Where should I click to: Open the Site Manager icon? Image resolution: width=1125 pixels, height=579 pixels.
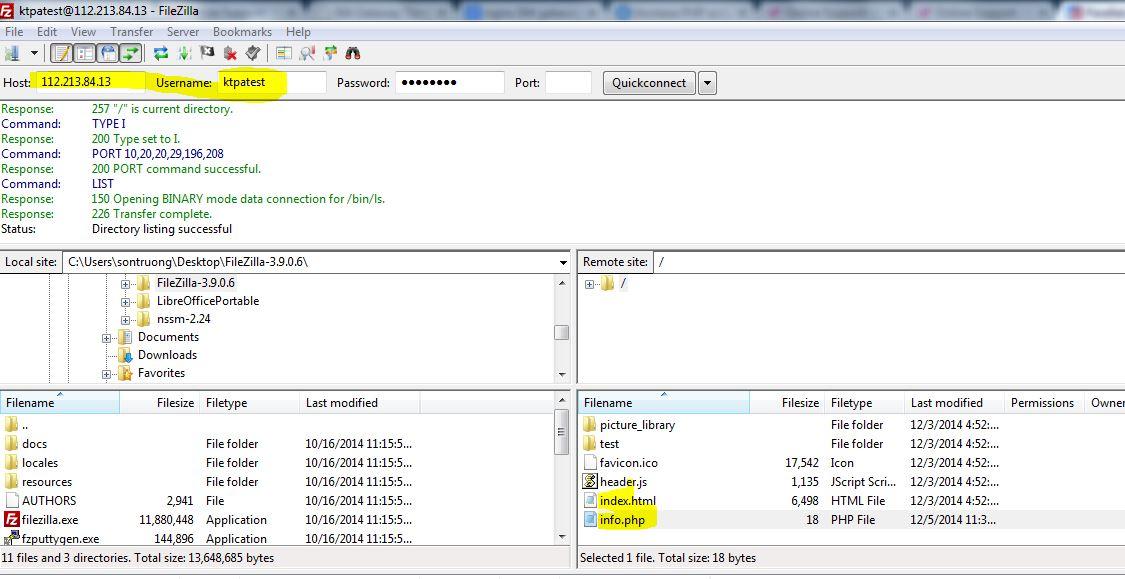tap(11, 53)
